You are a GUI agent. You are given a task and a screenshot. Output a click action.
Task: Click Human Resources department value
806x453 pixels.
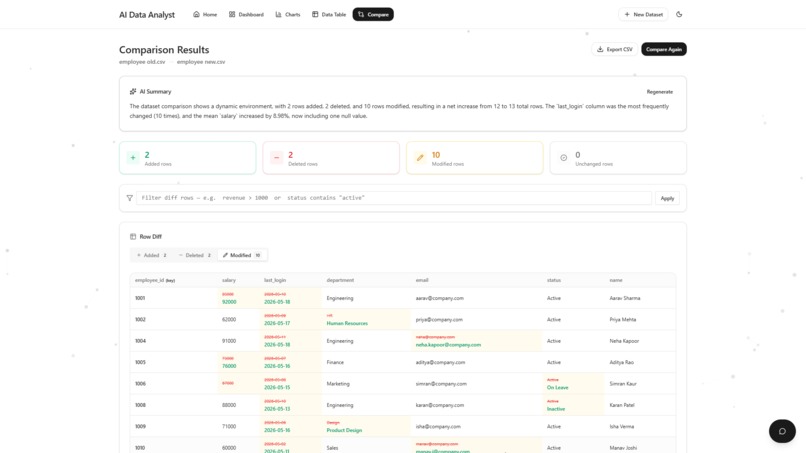tap(347, 323)
